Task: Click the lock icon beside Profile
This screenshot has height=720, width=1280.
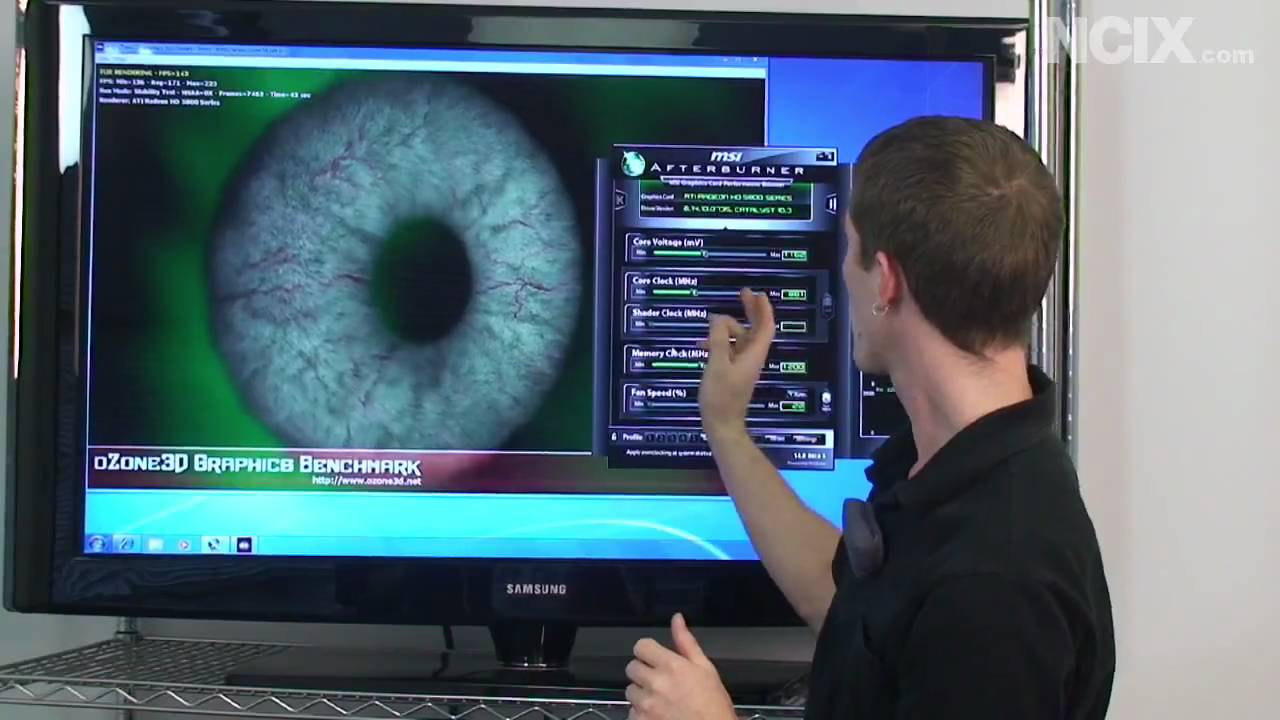Action: (x=616, y=437)
